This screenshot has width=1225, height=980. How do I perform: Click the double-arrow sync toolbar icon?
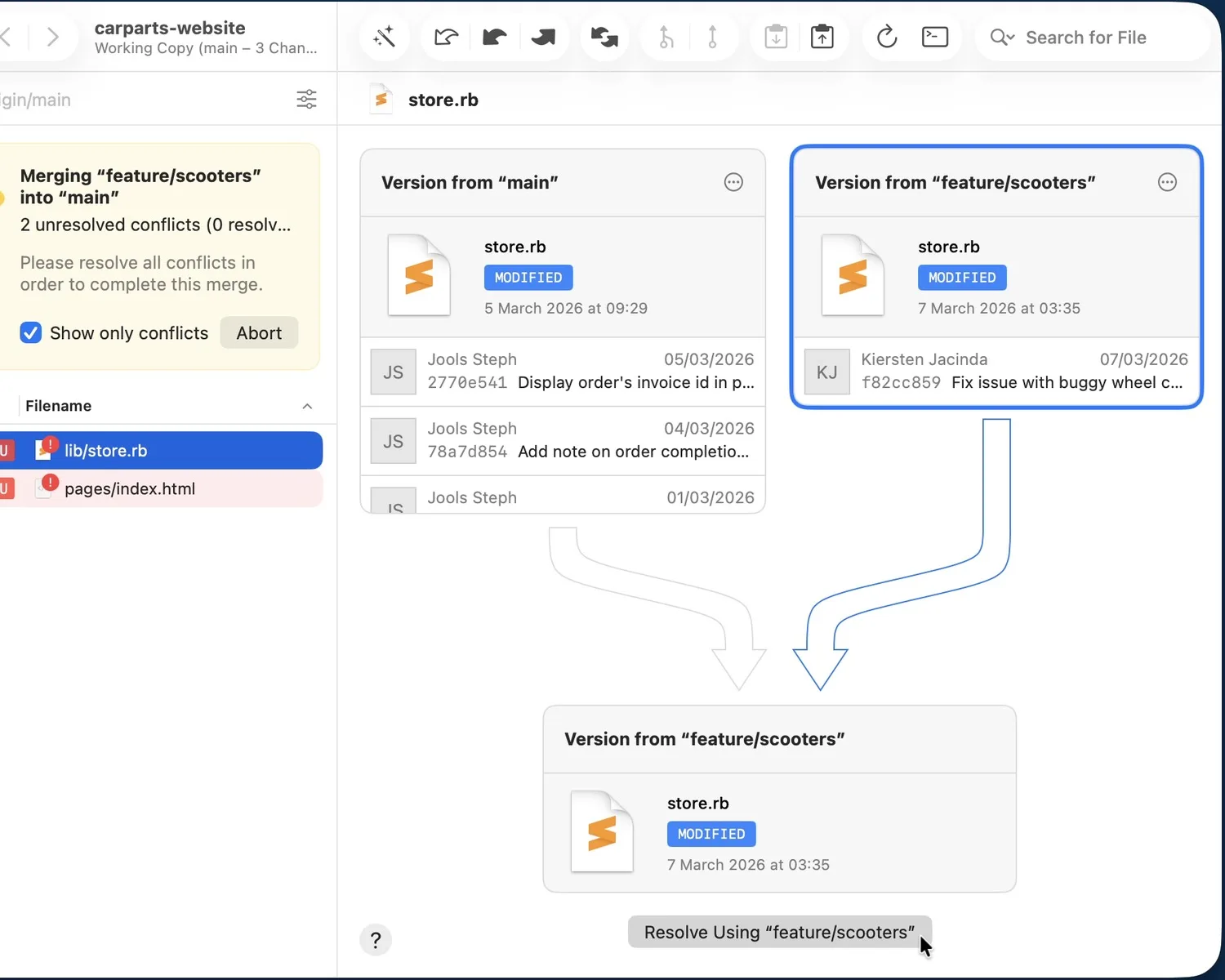(x=604, y=37)
